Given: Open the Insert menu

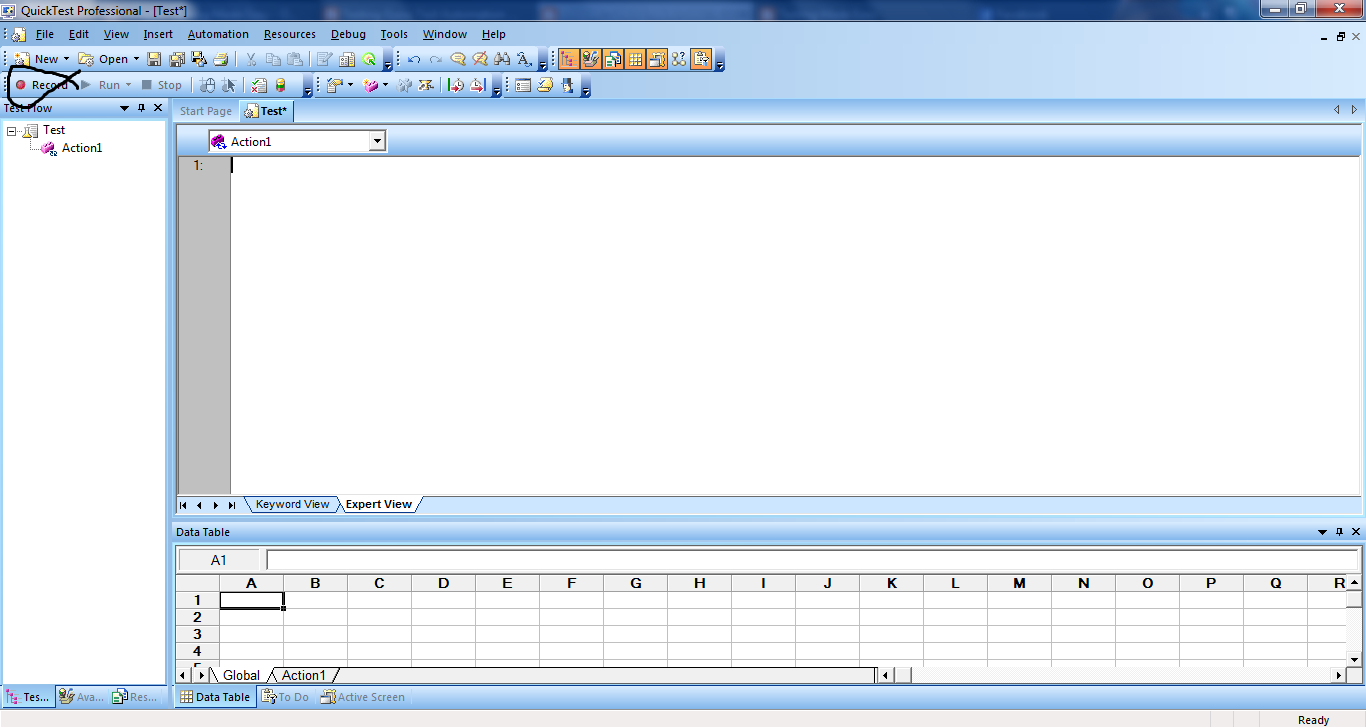Looking at the screenshot, I should click(158, 34).
